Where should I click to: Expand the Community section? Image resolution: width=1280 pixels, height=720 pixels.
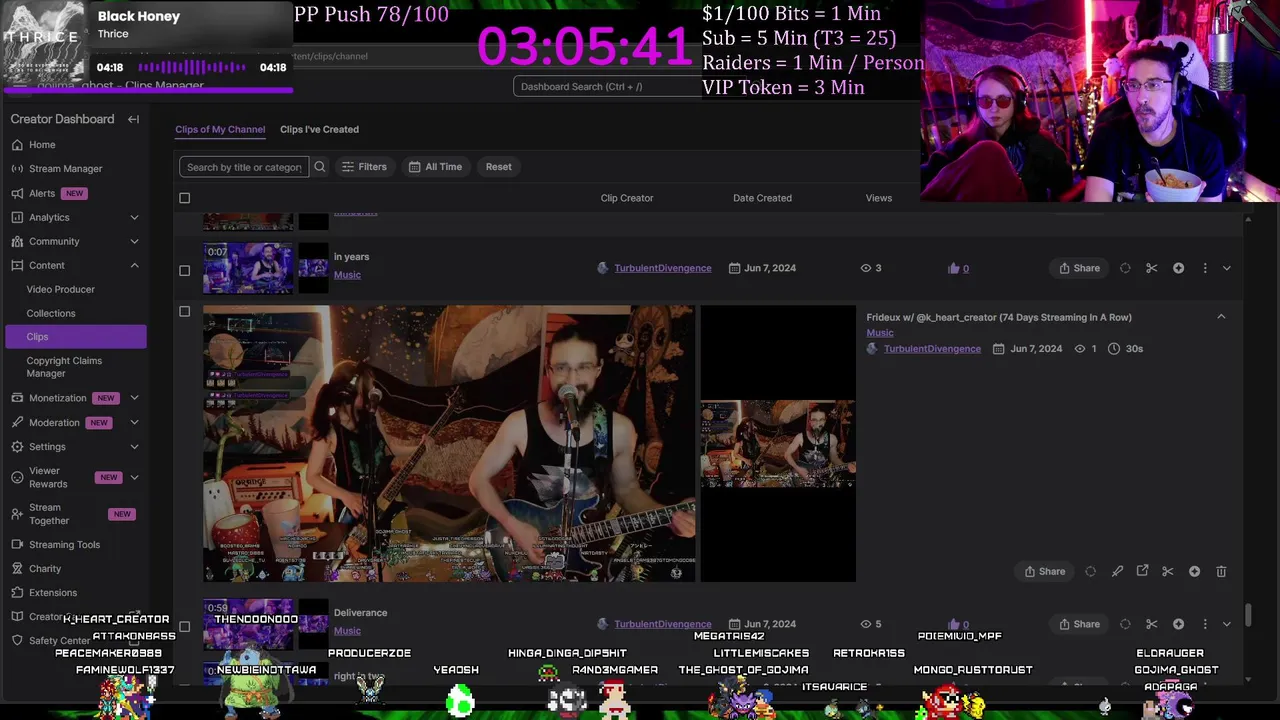click(134, 241)
